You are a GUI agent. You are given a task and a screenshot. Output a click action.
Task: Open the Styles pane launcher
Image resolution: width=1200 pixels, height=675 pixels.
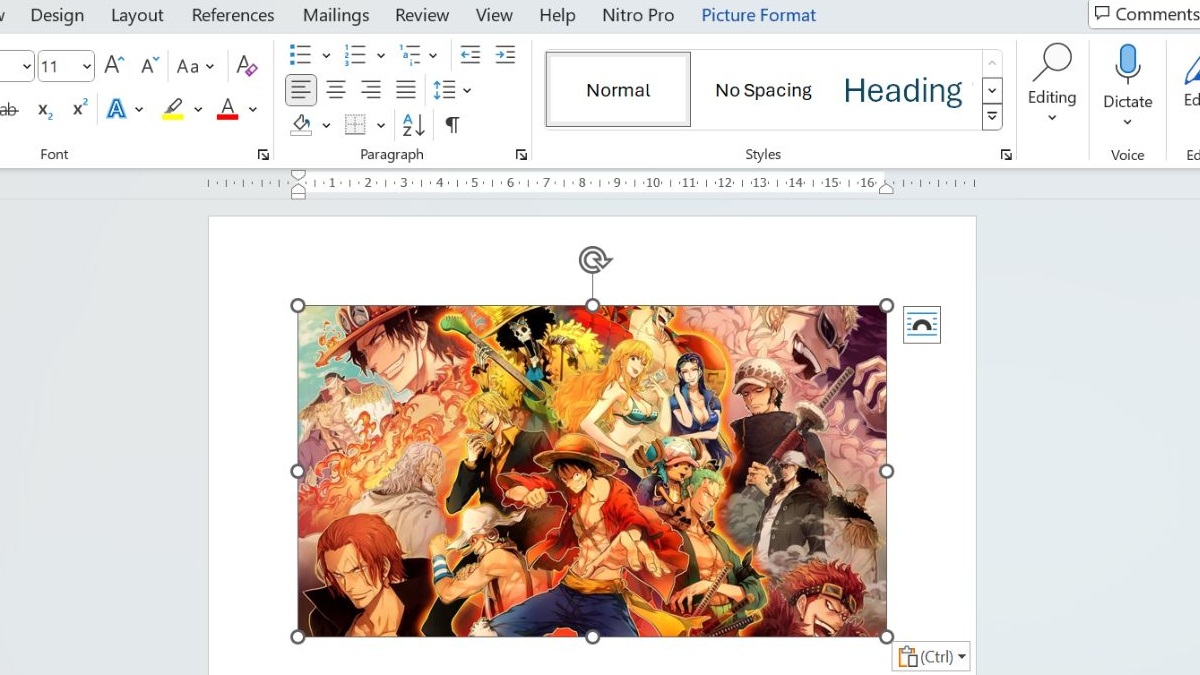pos(1006,155)
